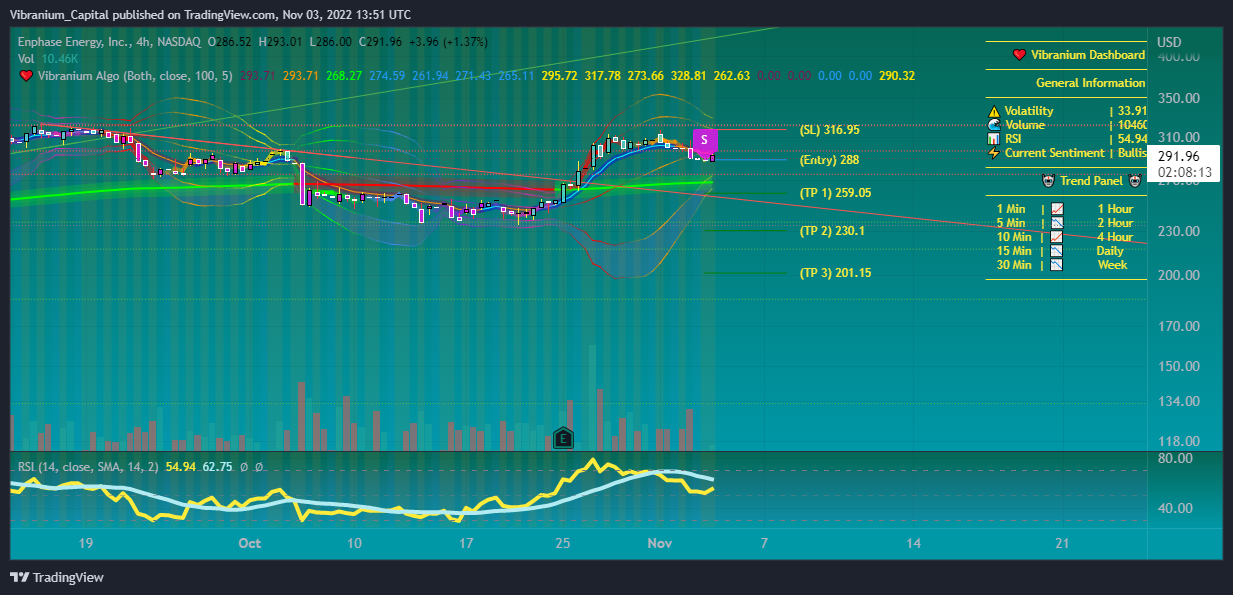Click the Current Sentiment lightning bolt icon
Viewport: 1233px width, 595px height.
pos(993,153)
